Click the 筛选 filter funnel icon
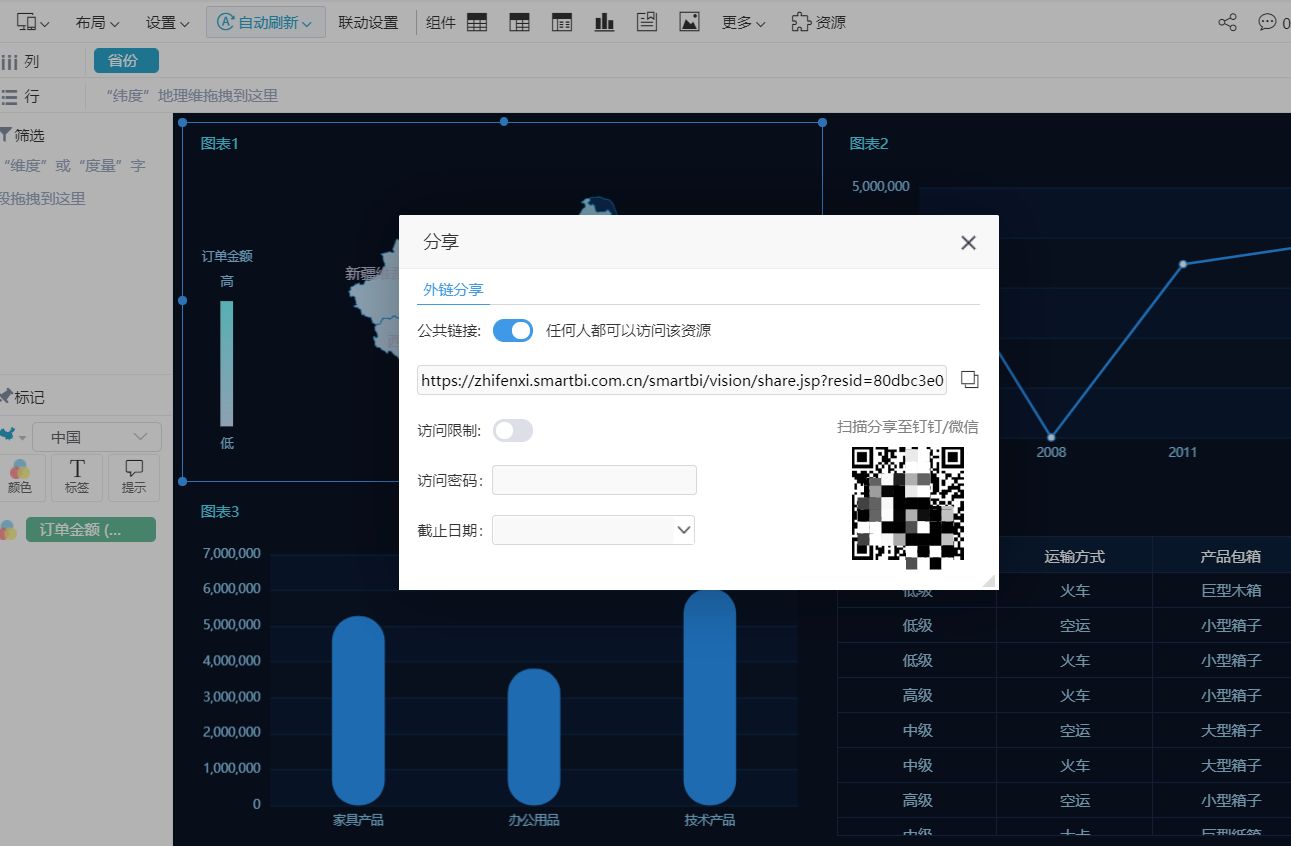The image size is (1291, 846). [5, 135]
